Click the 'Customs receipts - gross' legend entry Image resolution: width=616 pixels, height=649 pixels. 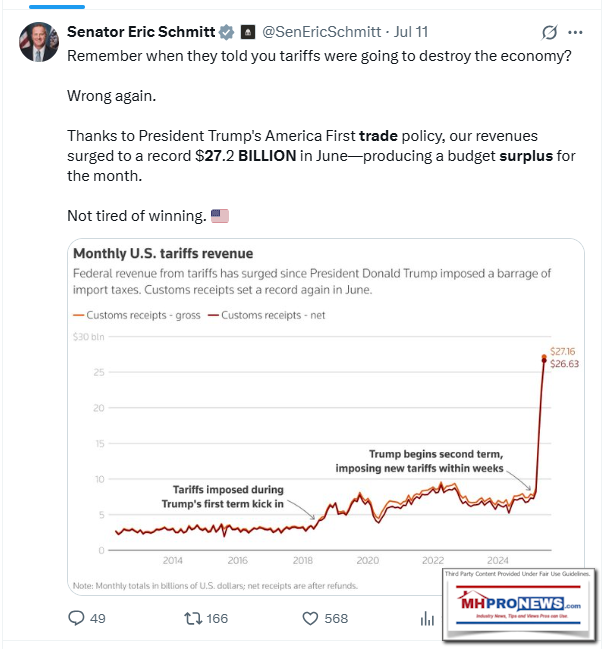[137, 315]
